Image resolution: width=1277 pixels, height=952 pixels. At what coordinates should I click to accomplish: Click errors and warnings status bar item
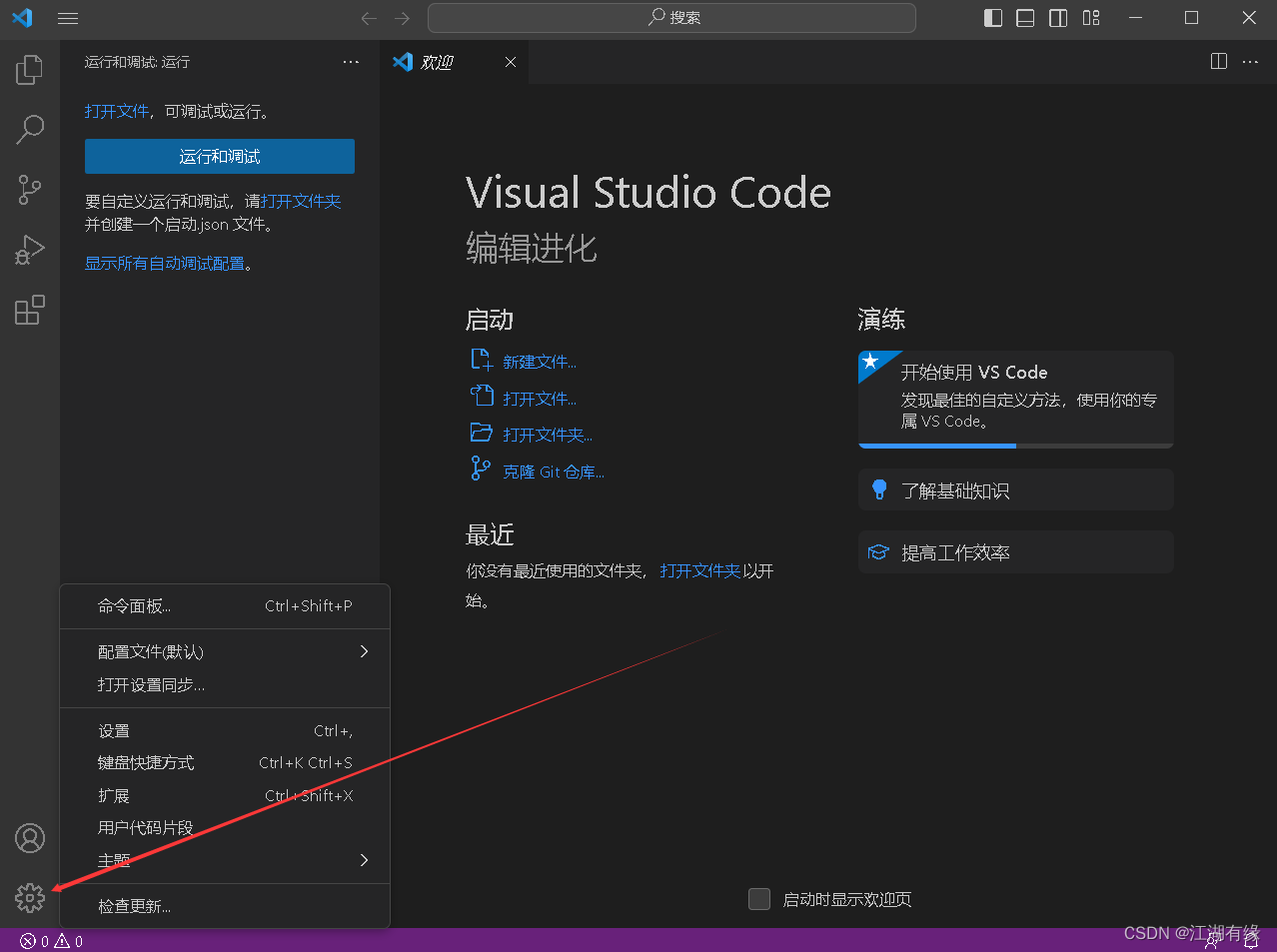(52, 941)
